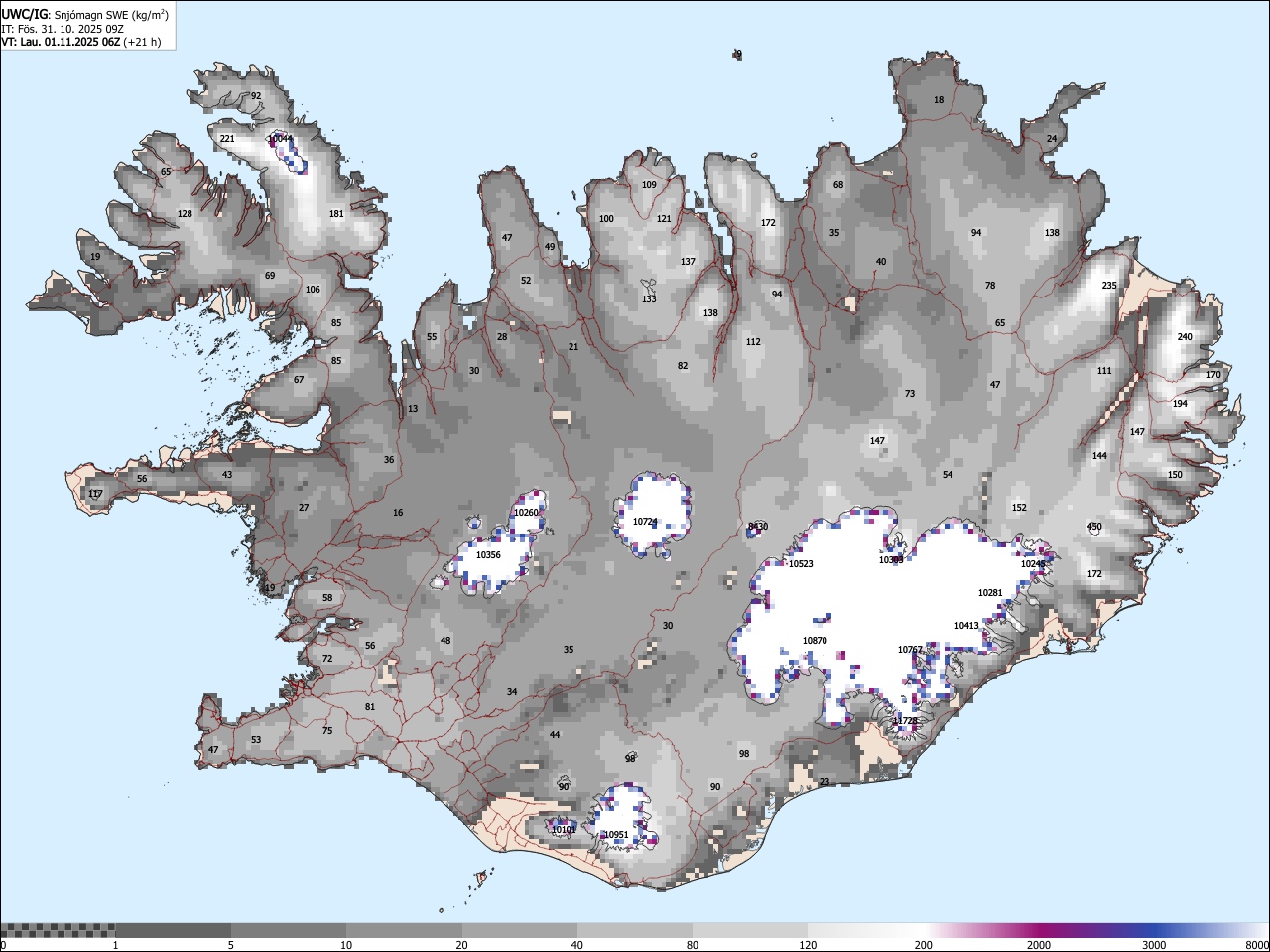Select the Vatnajökull value 10523
This screenshot has width=1270, height=952.
click(801, 564)
